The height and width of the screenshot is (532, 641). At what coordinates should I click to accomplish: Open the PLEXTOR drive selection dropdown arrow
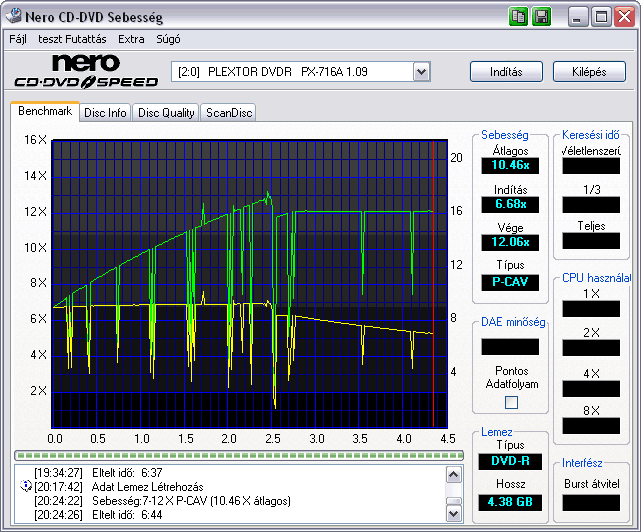(x=421, y=72)
